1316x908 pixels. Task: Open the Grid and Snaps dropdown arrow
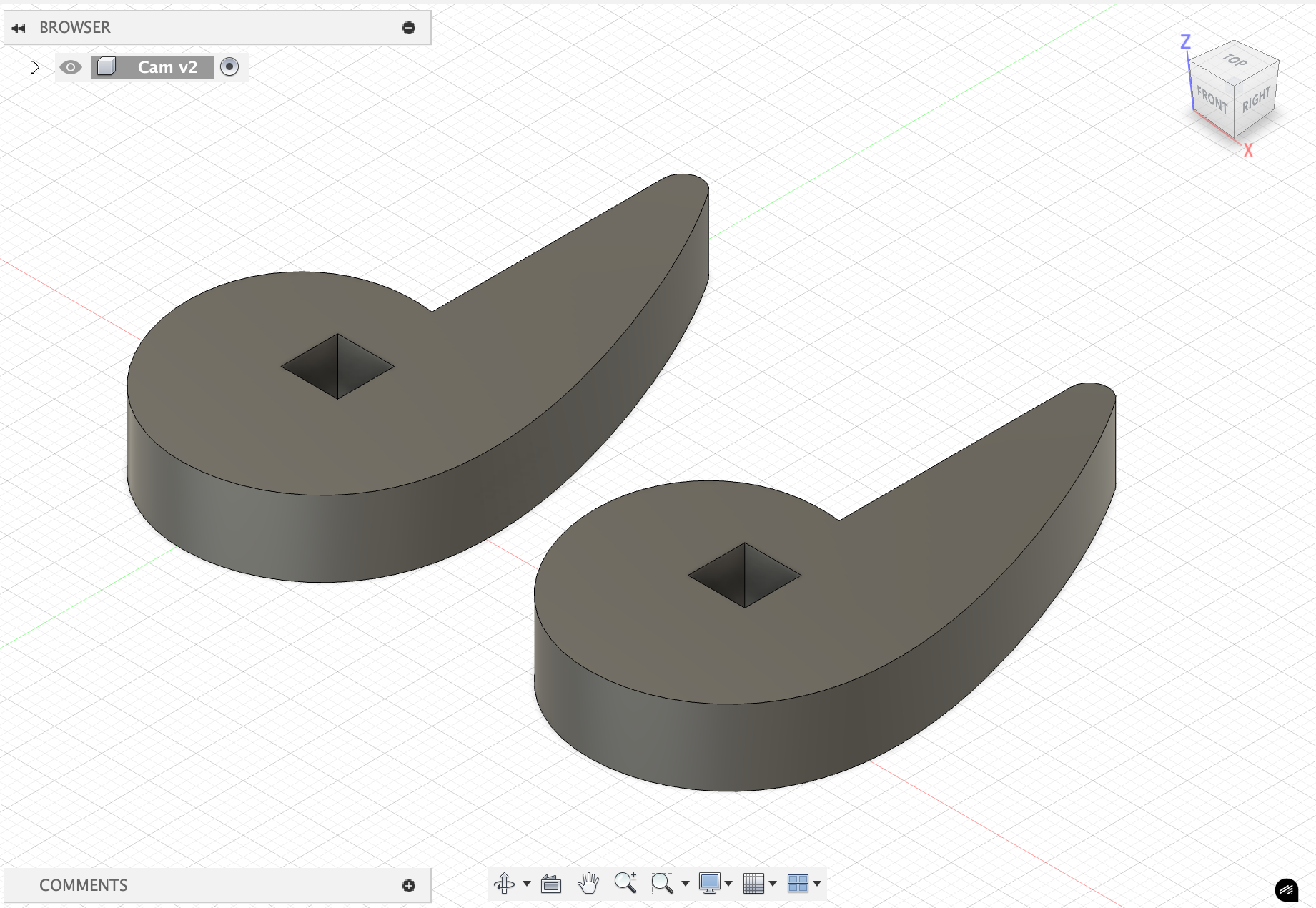(x=773, y=884)
